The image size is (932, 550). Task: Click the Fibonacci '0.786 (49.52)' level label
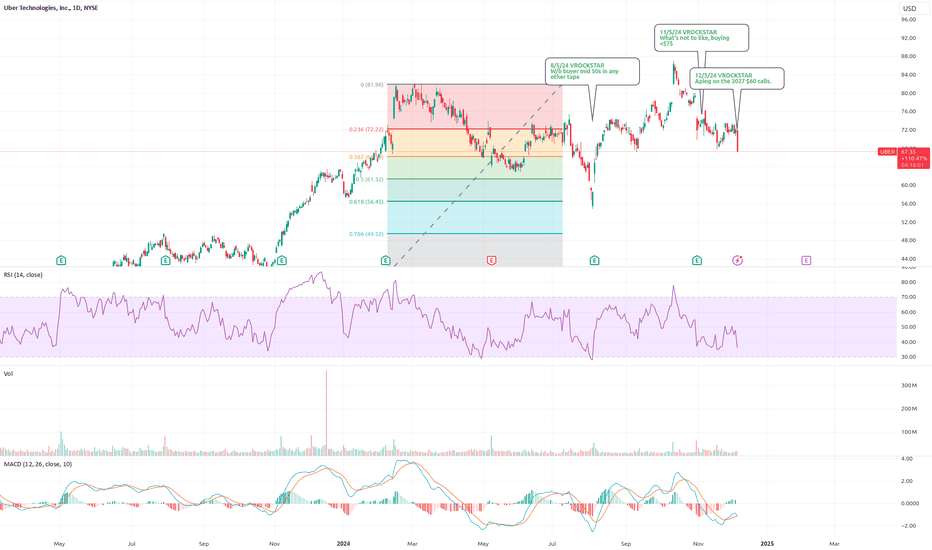366,234
